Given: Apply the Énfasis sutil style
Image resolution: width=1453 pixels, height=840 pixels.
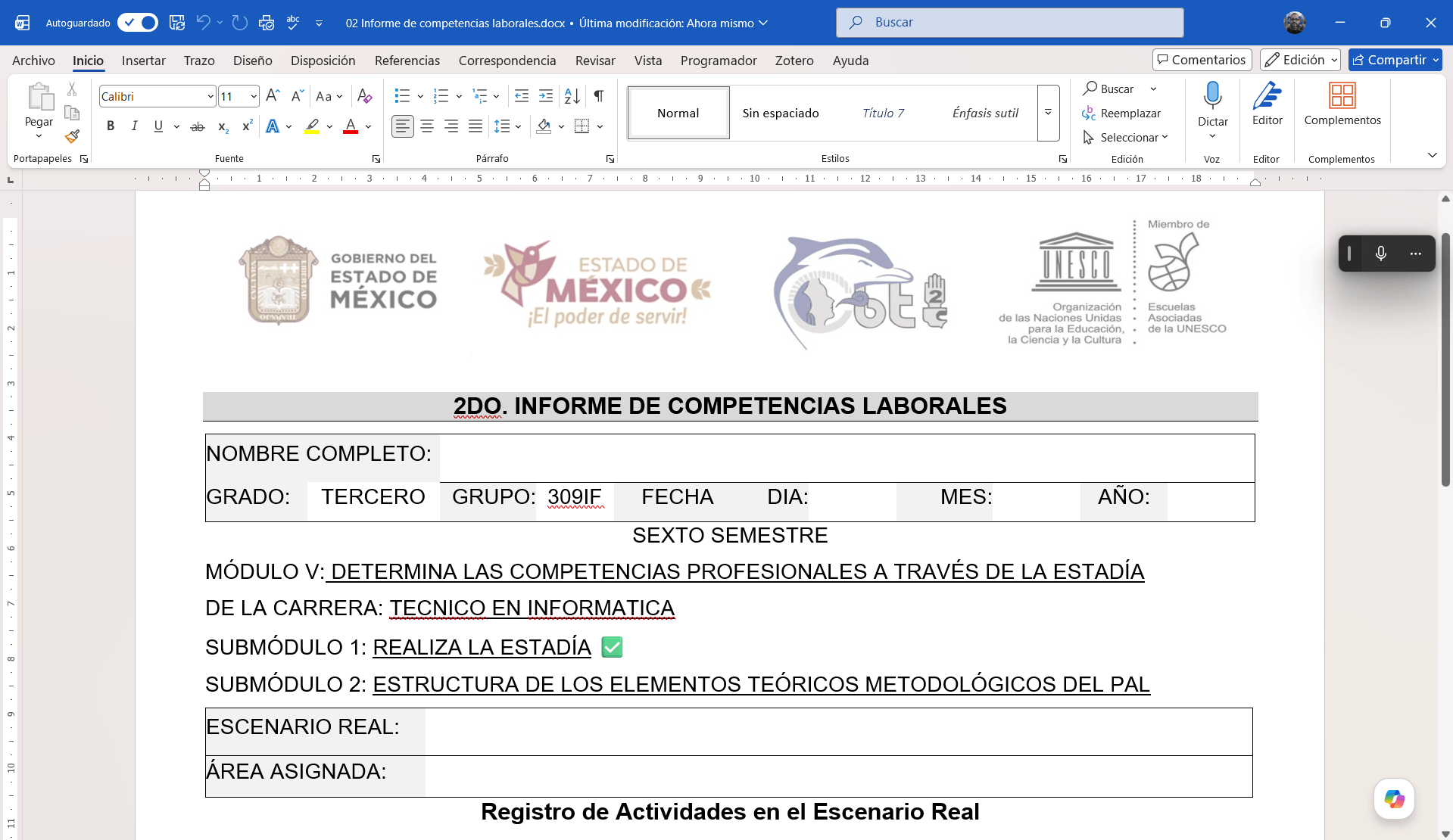Looking at the screenshot, I should pos(985,113).
